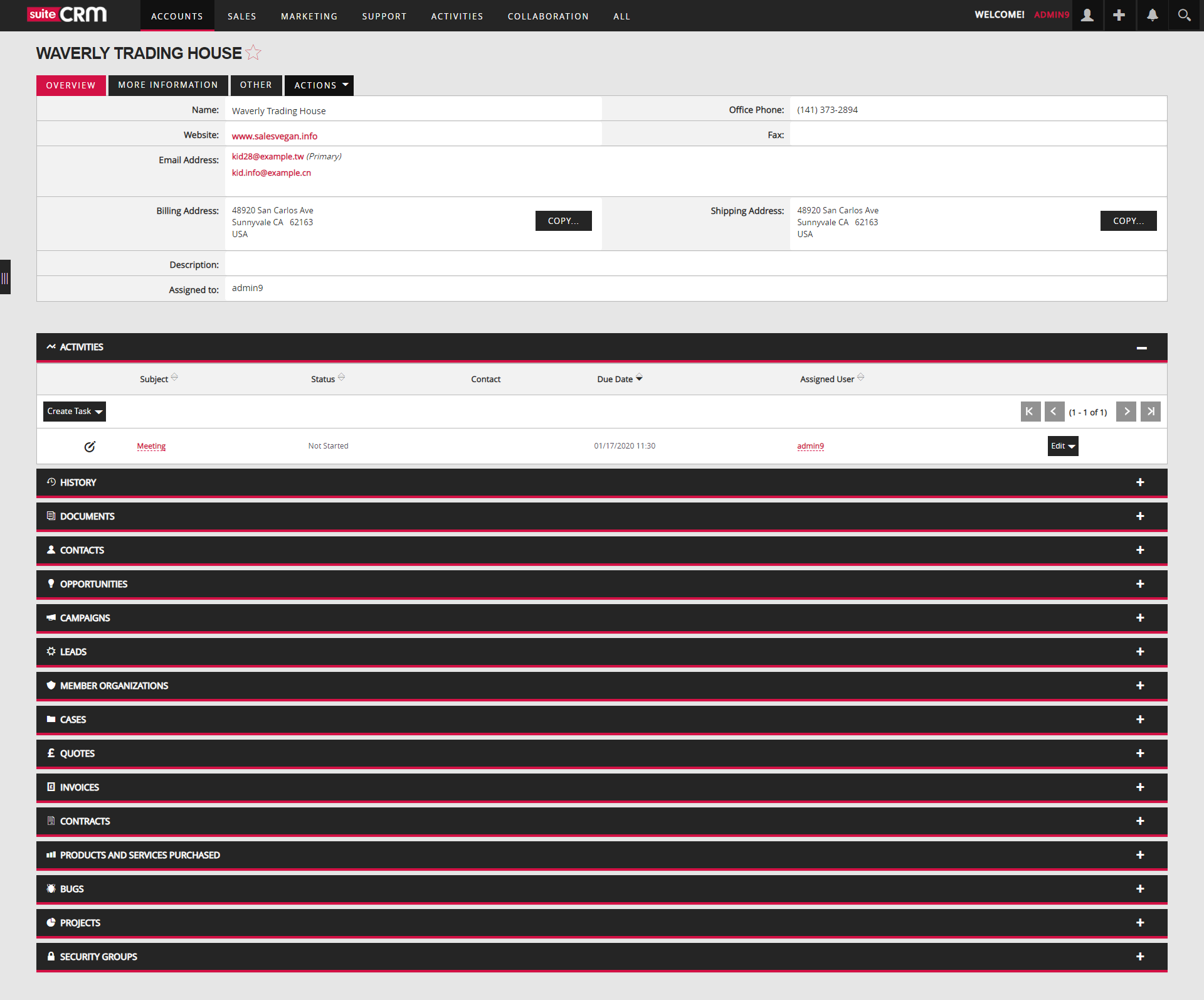Click the Opportunities section icon
Screen dimensions: 1204x1000
(51, 583)
